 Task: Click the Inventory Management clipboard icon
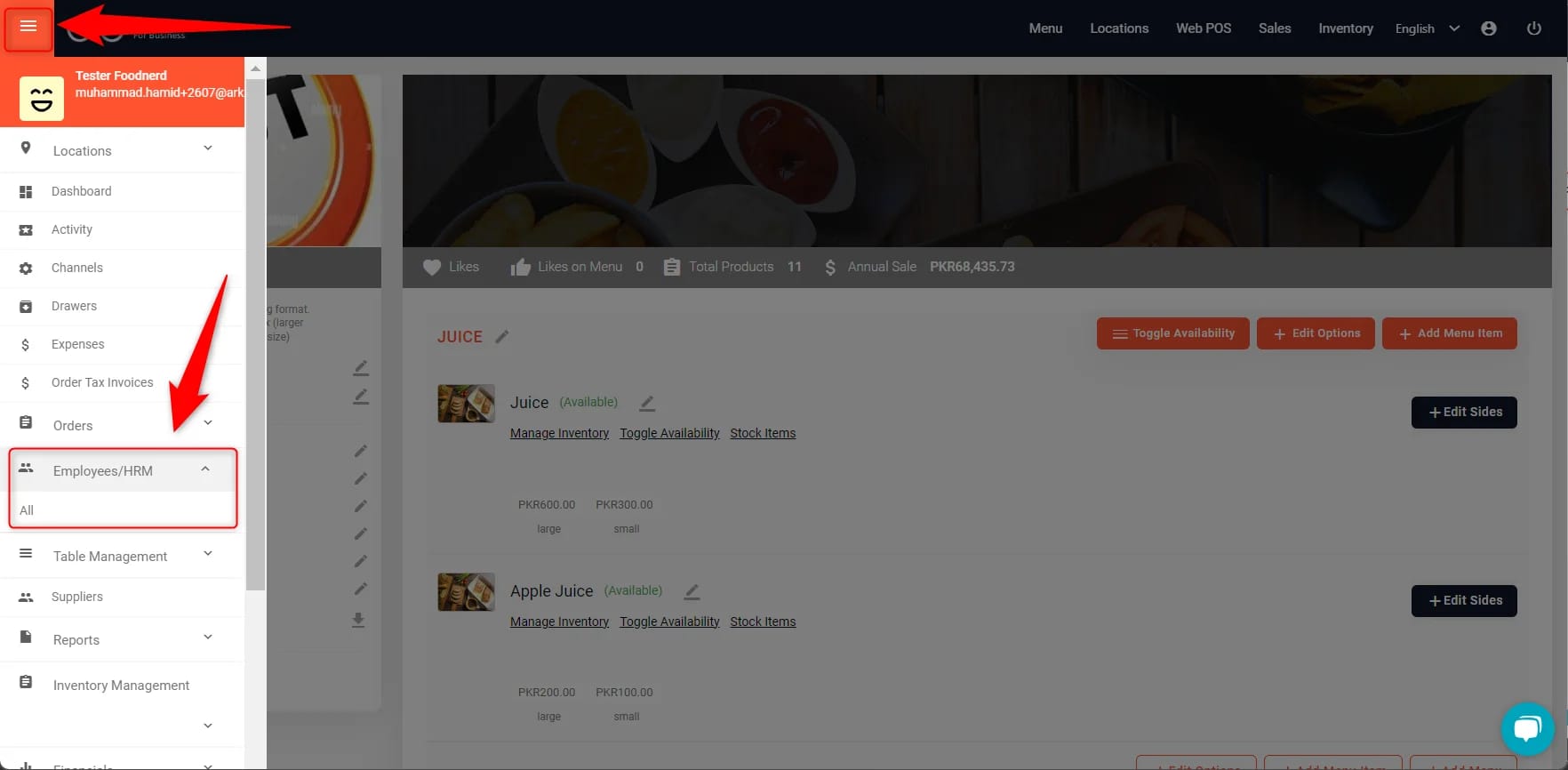coord(26,683)
